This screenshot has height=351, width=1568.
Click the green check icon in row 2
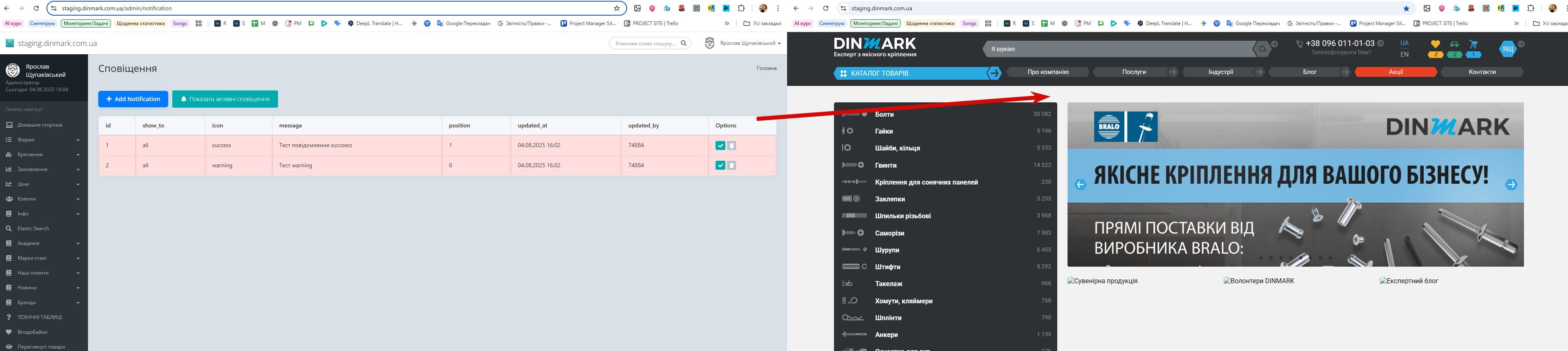coord(720,166)
